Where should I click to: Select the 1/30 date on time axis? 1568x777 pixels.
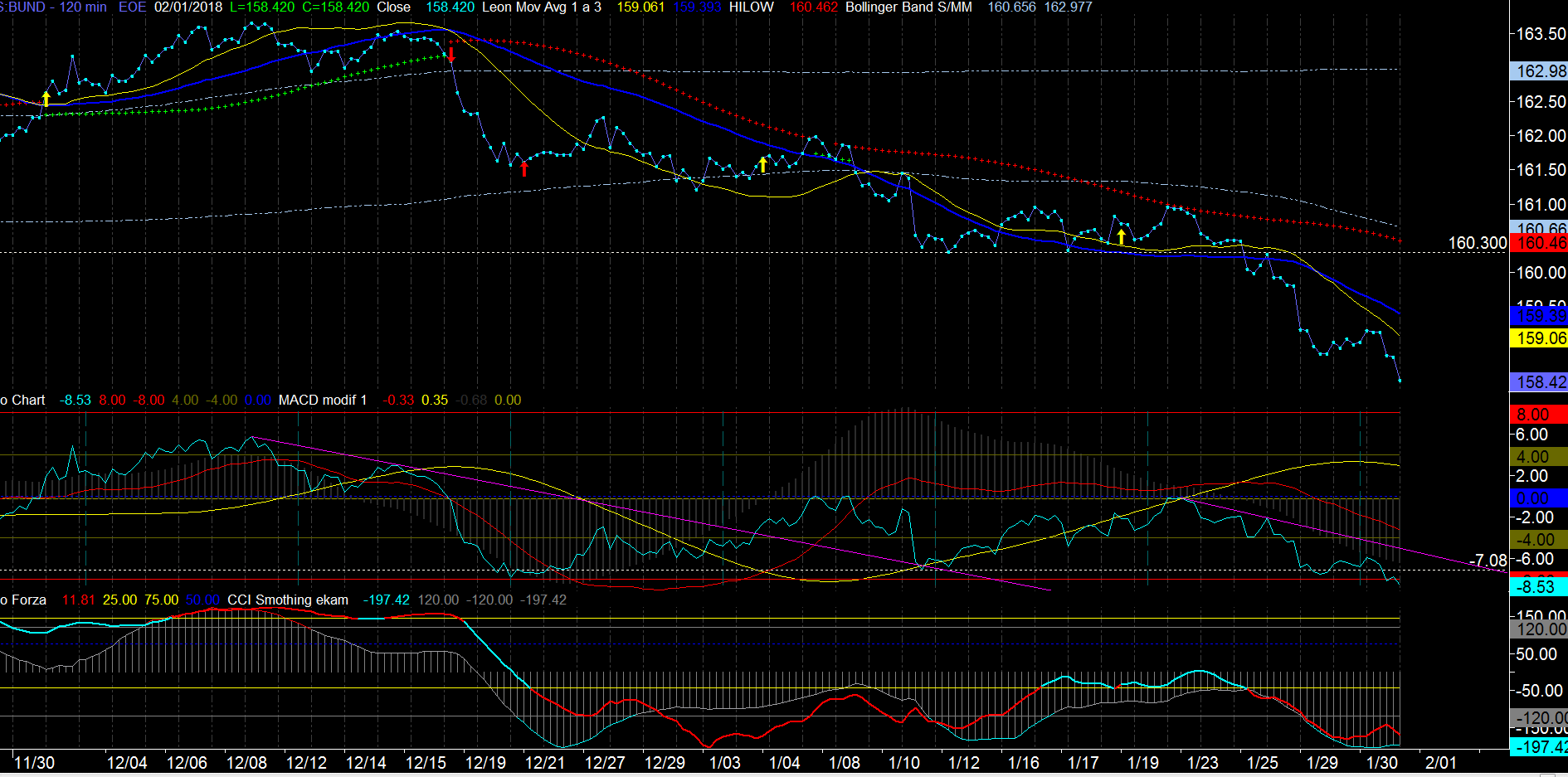click(x=1382, y=763)
